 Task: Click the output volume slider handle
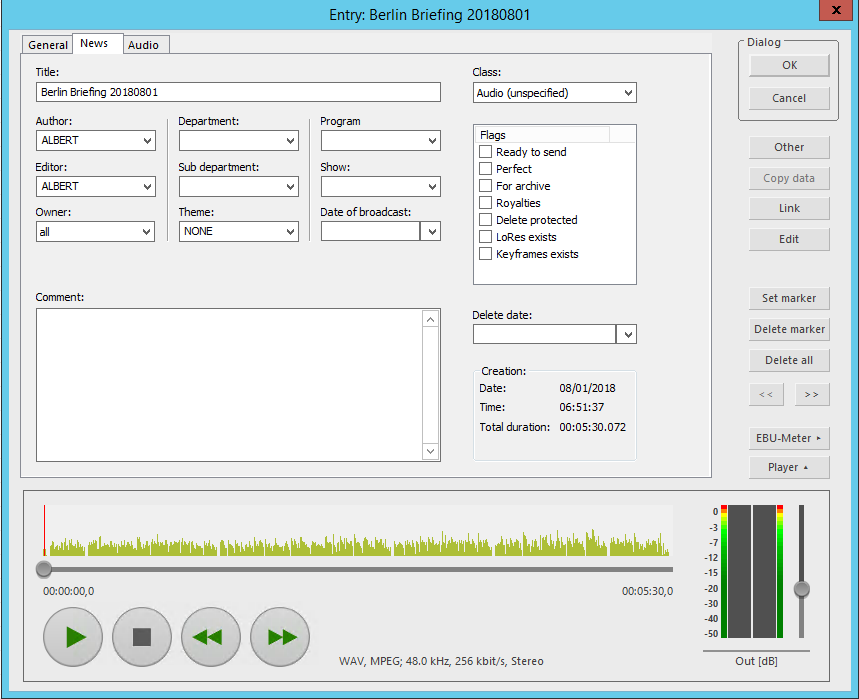coord(801,589)
